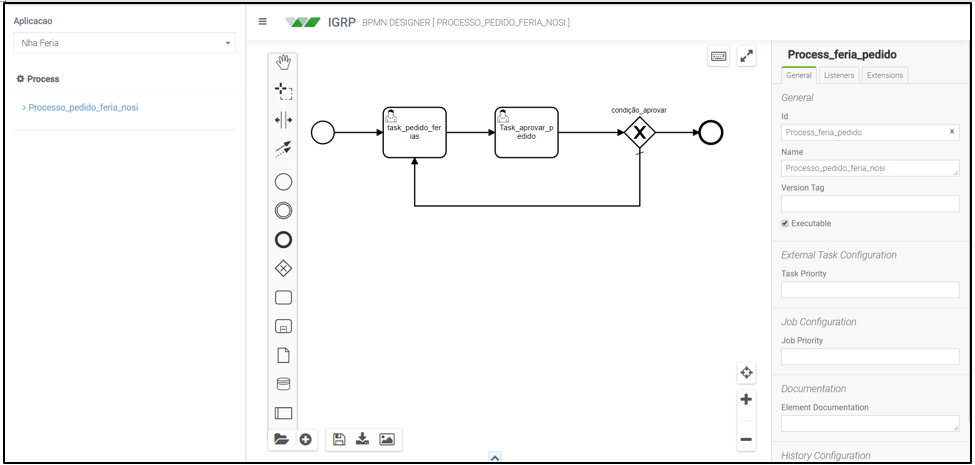Viewport: 975px width, 465px height.
Task: Click the Name text area
Action: pyautogui.click(x=870, y=168)
